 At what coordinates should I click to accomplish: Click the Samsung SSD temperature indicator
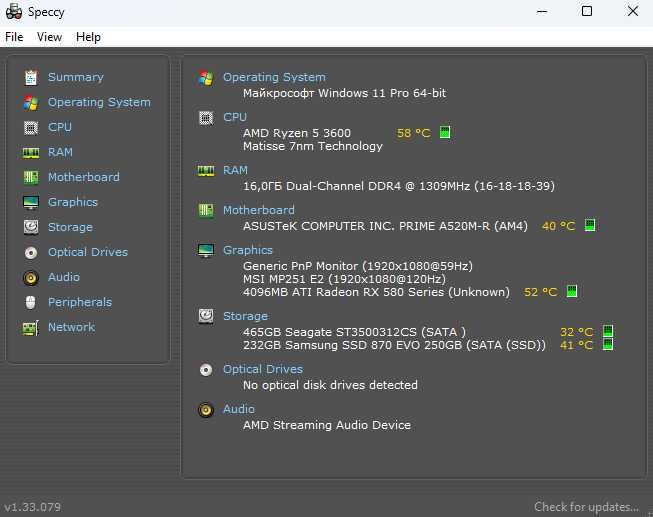[x=608, y=344]
